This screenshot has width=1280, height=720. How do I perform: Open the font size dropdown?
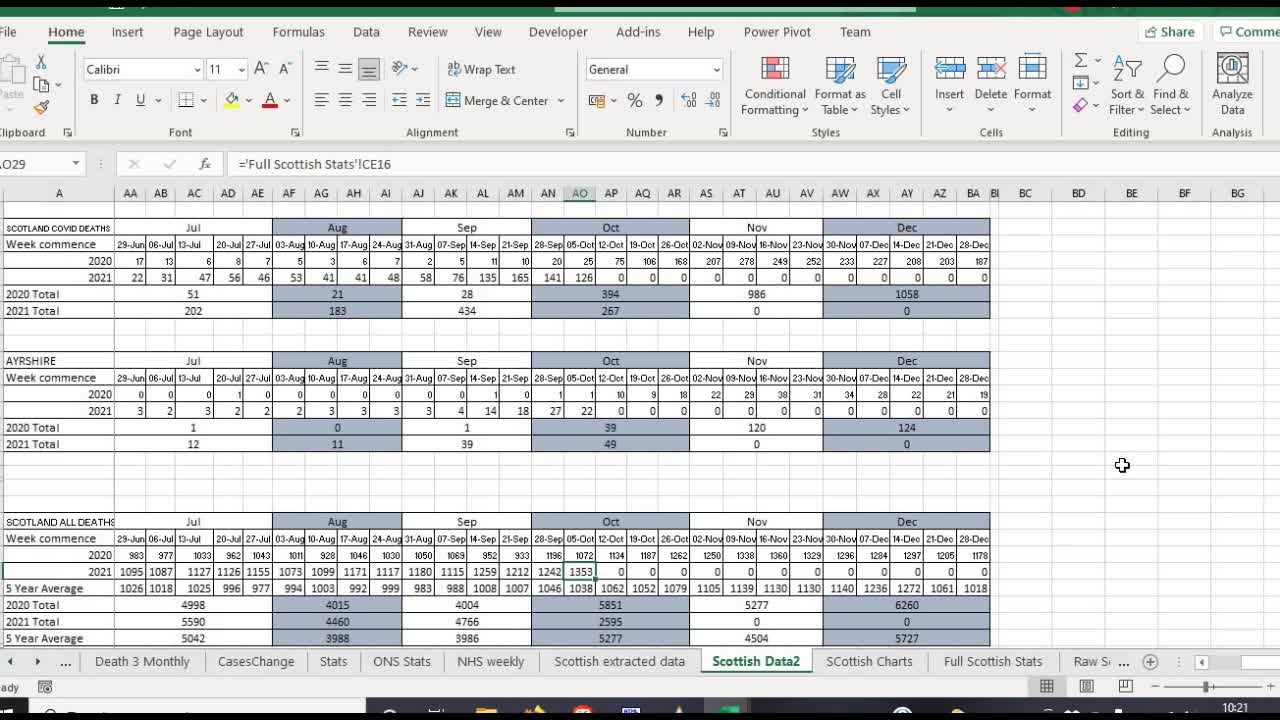(241, 70)
